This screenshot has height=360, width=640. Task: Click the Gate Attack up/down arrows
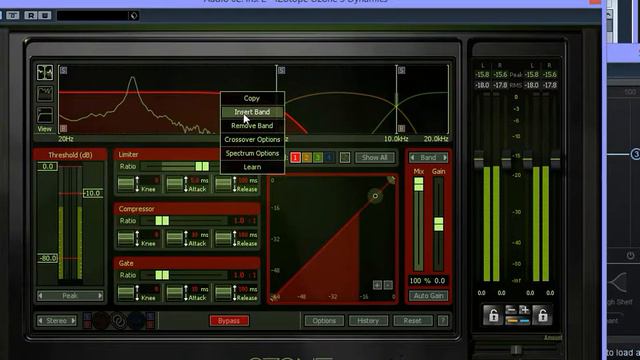(186, 293)
